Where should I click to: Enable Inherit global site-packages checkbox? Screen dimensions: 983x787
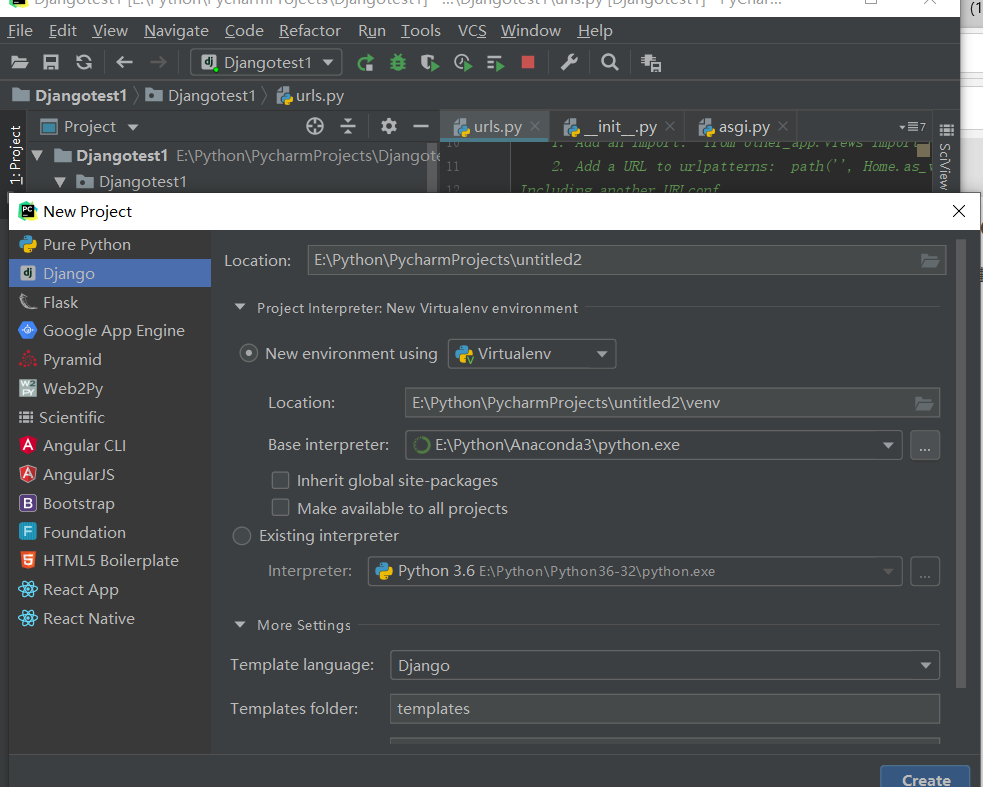coord(280,480)
